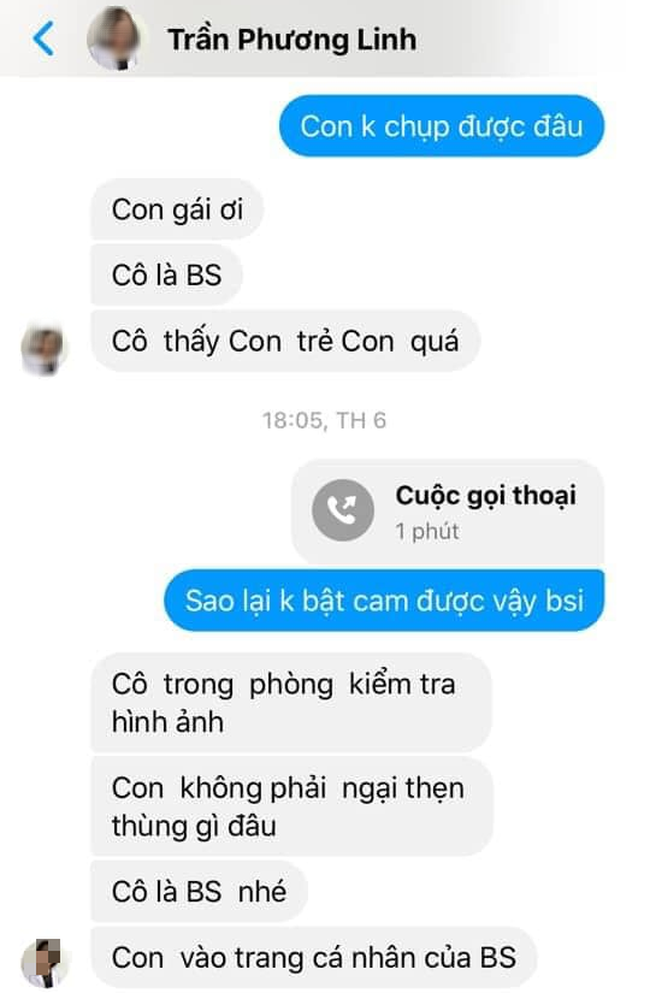Select Con vào trang cá nhân message
Image resolution: width=650 pixels, height=993 pixels.
(314, 958)
